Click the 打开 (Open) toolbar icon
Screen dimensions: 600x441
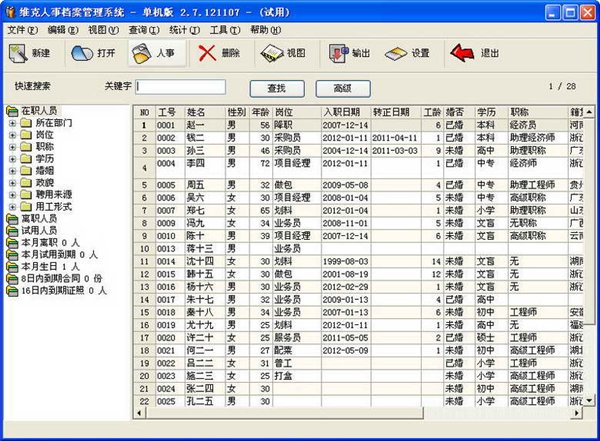coord(82,53)
